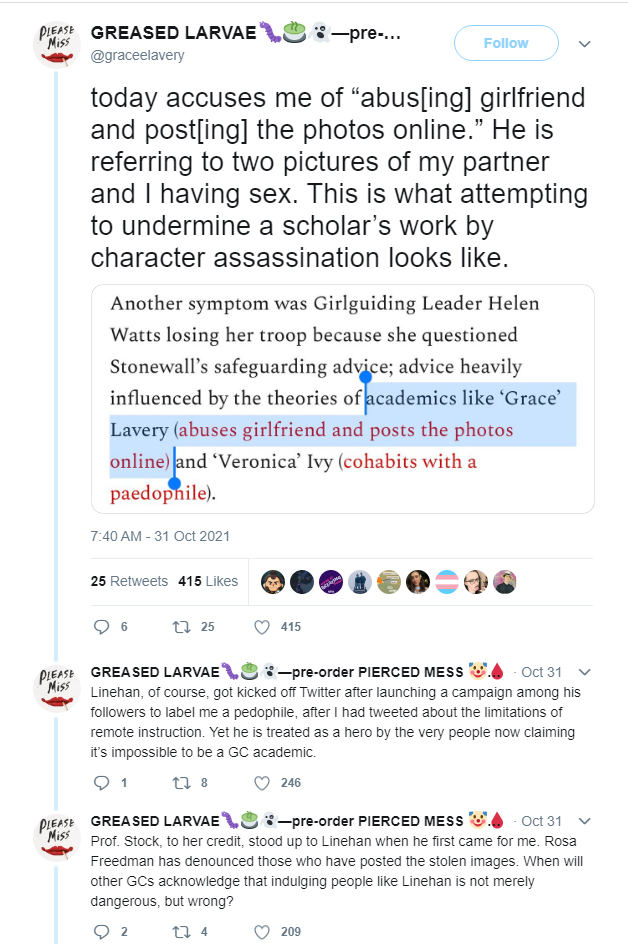Screen dimensions: 628x944
Task: Like the tweet with 246 likes
Action: [263, 782]
